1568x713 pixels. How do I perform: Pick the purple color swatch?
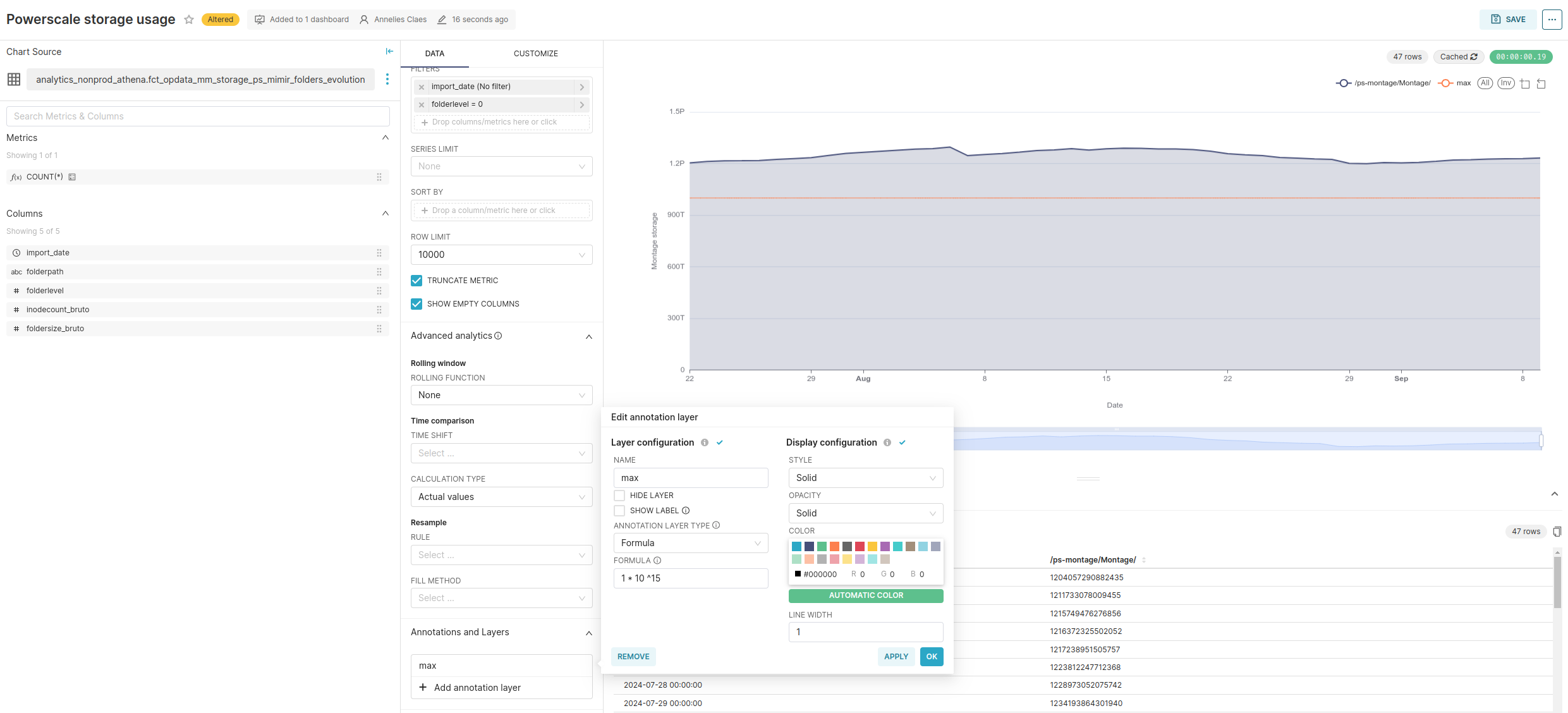(885, 547)
